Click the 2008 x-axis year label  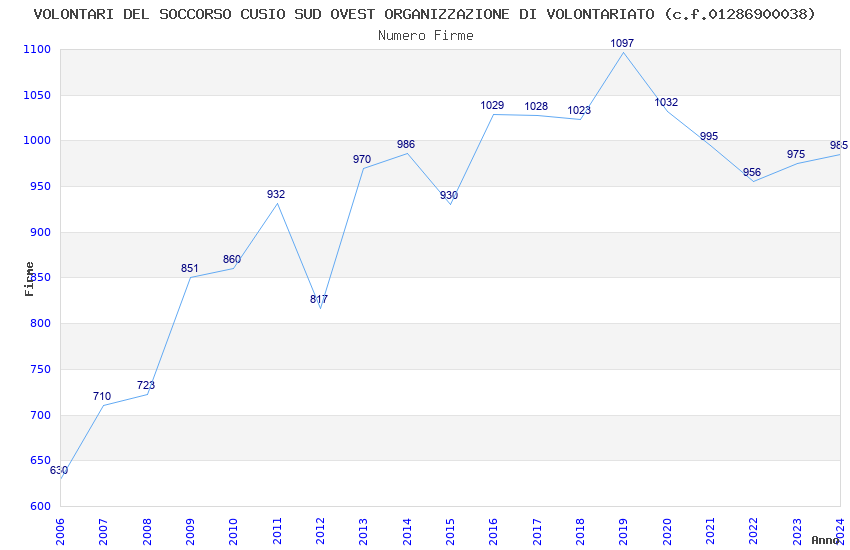(146, 532)
